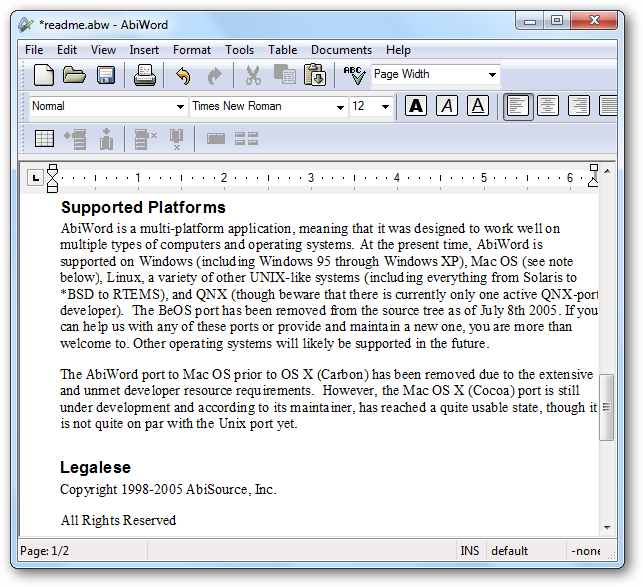Run the ABC spell check
Viewport: 643px width, 587px height.
pyautogui.click(x=354, y=75)
